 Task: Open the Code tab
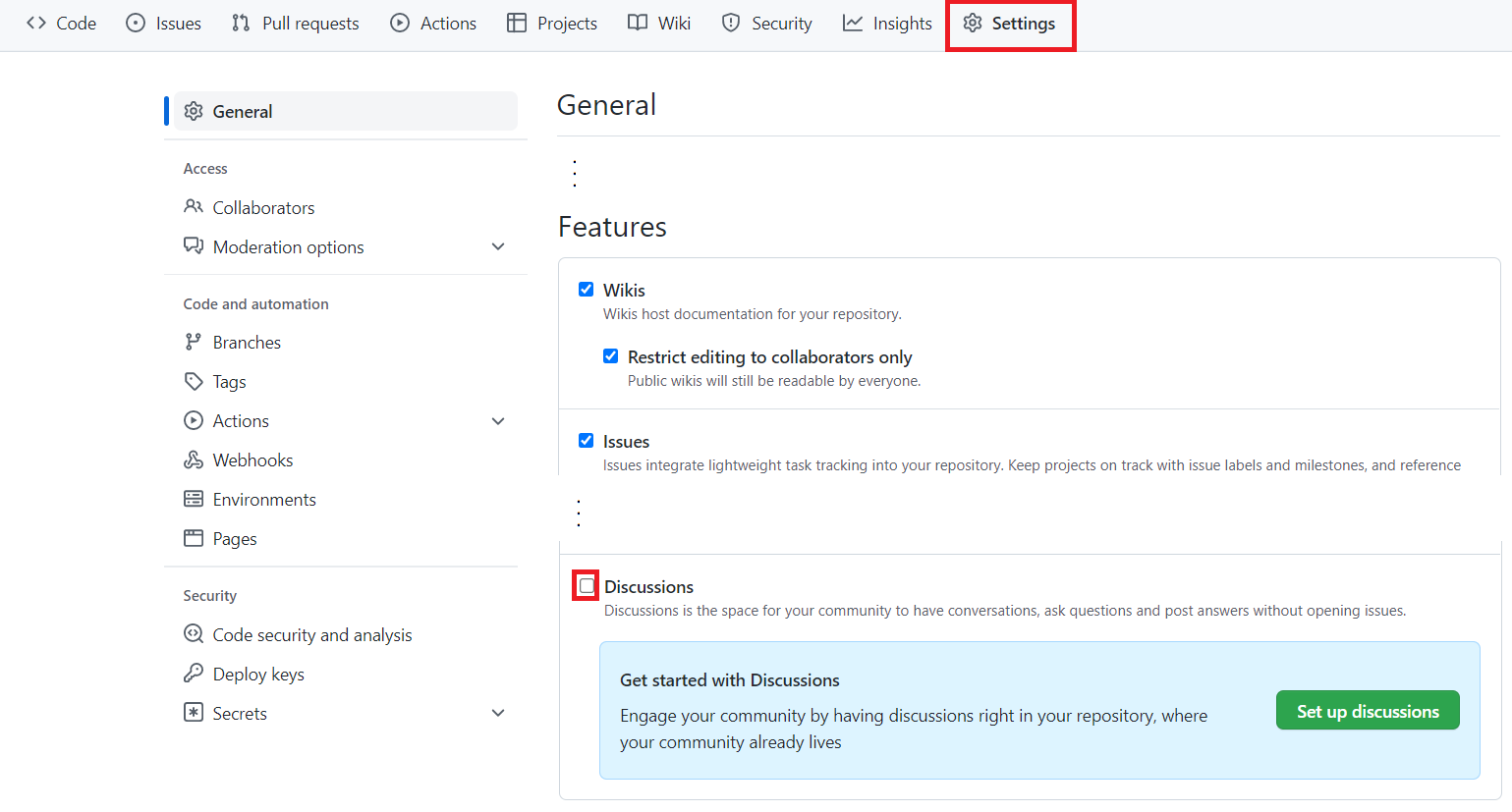click(x=62, y=23)
